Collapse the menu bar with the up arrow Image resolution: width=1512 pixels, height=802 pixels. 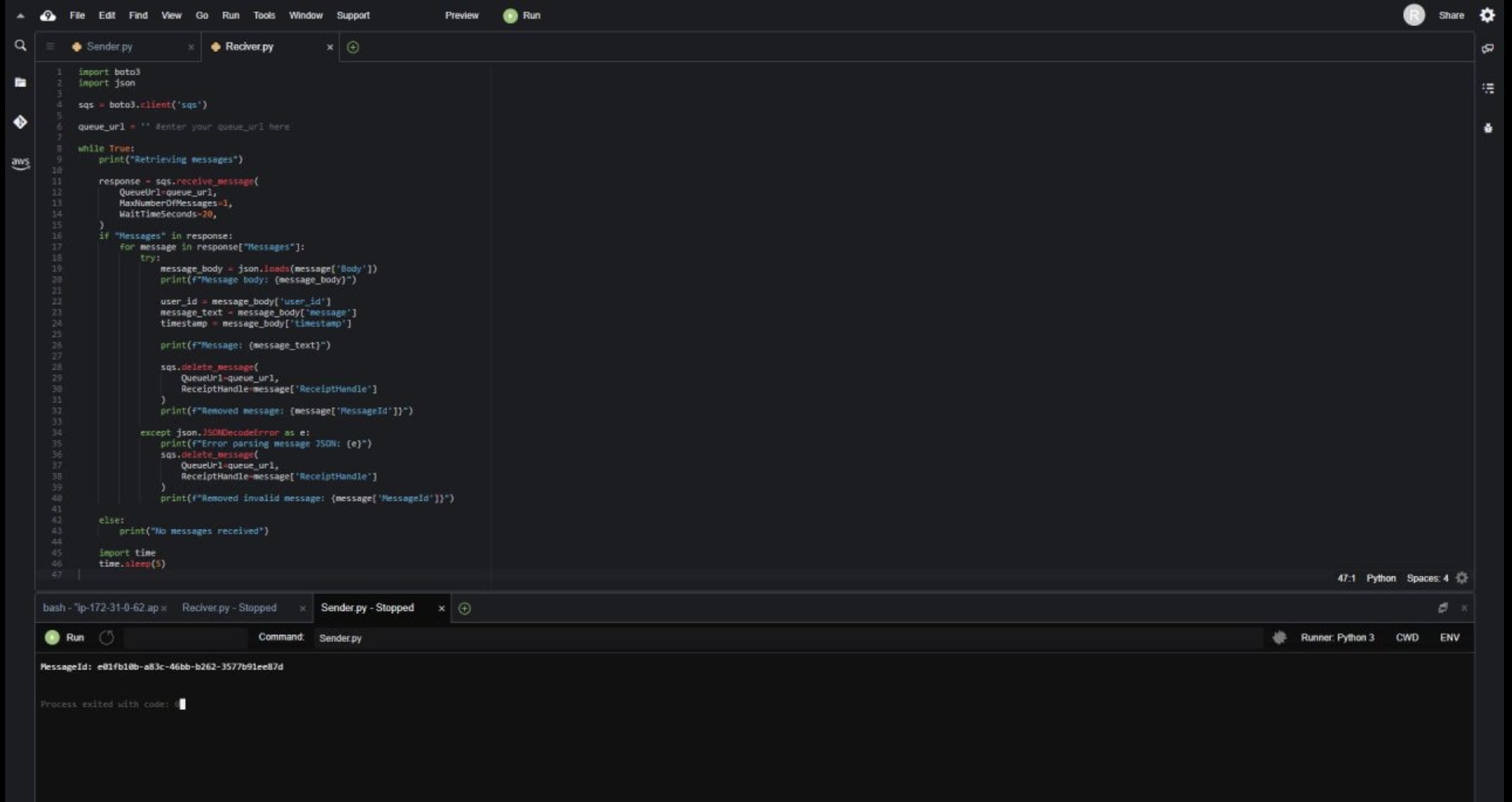click(20, 15)
